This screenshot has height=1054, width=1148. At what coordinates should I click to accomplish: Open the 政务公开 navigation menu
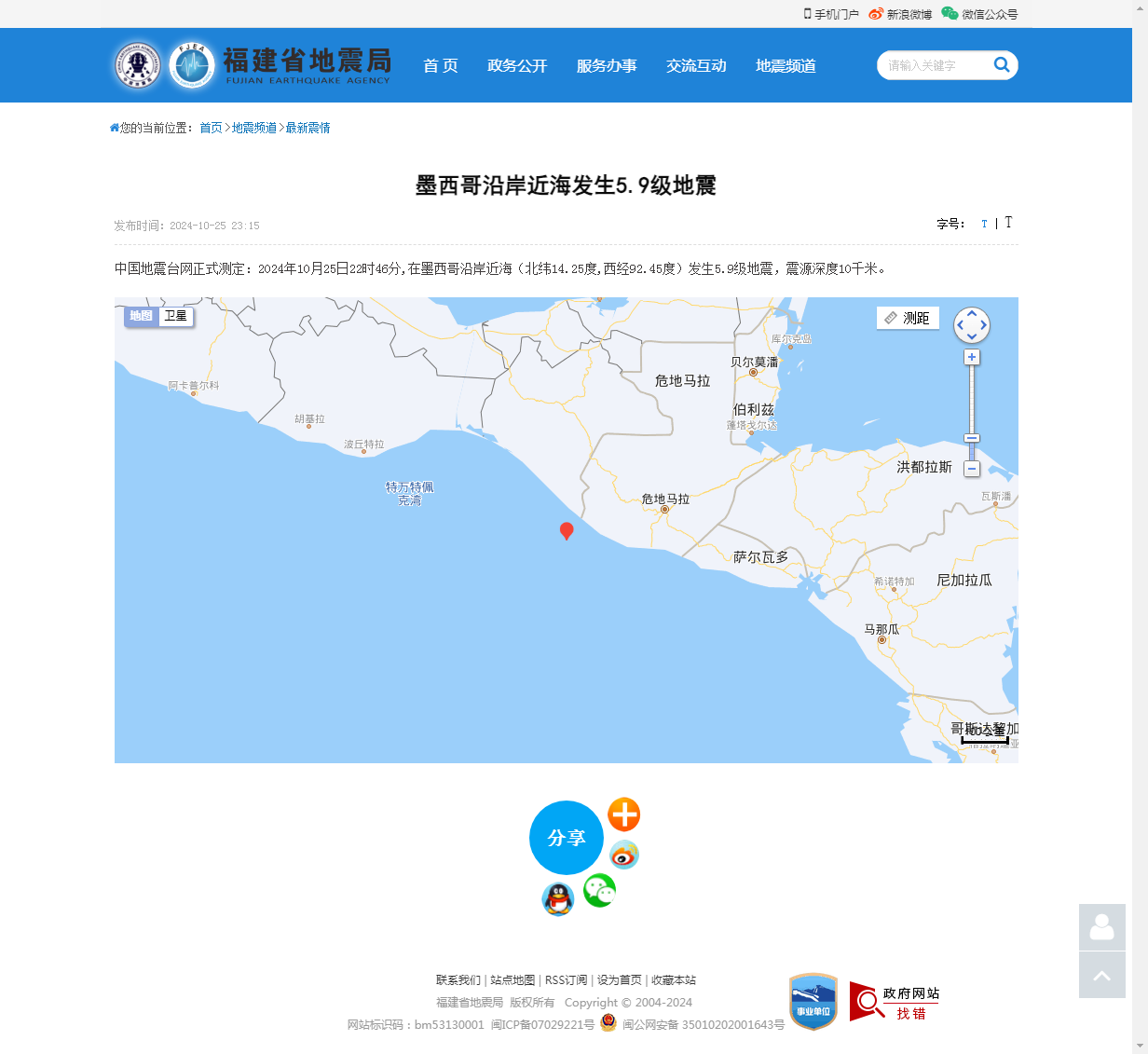pos(517,66)
